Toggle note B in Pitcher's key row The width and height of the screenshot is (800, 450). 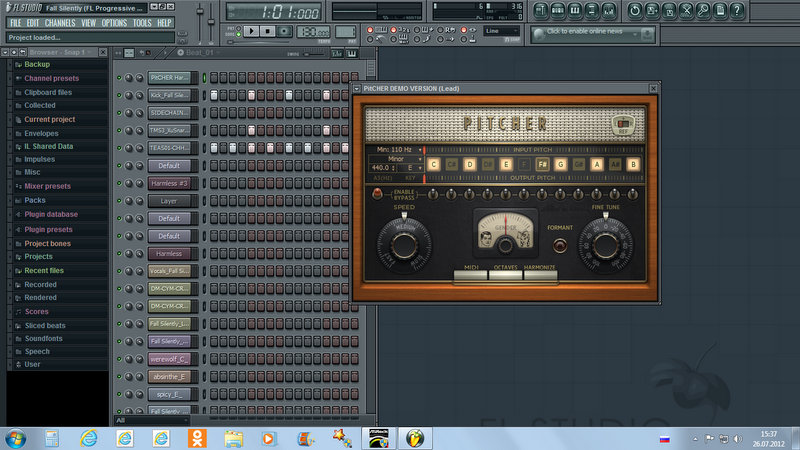[633, 164]
